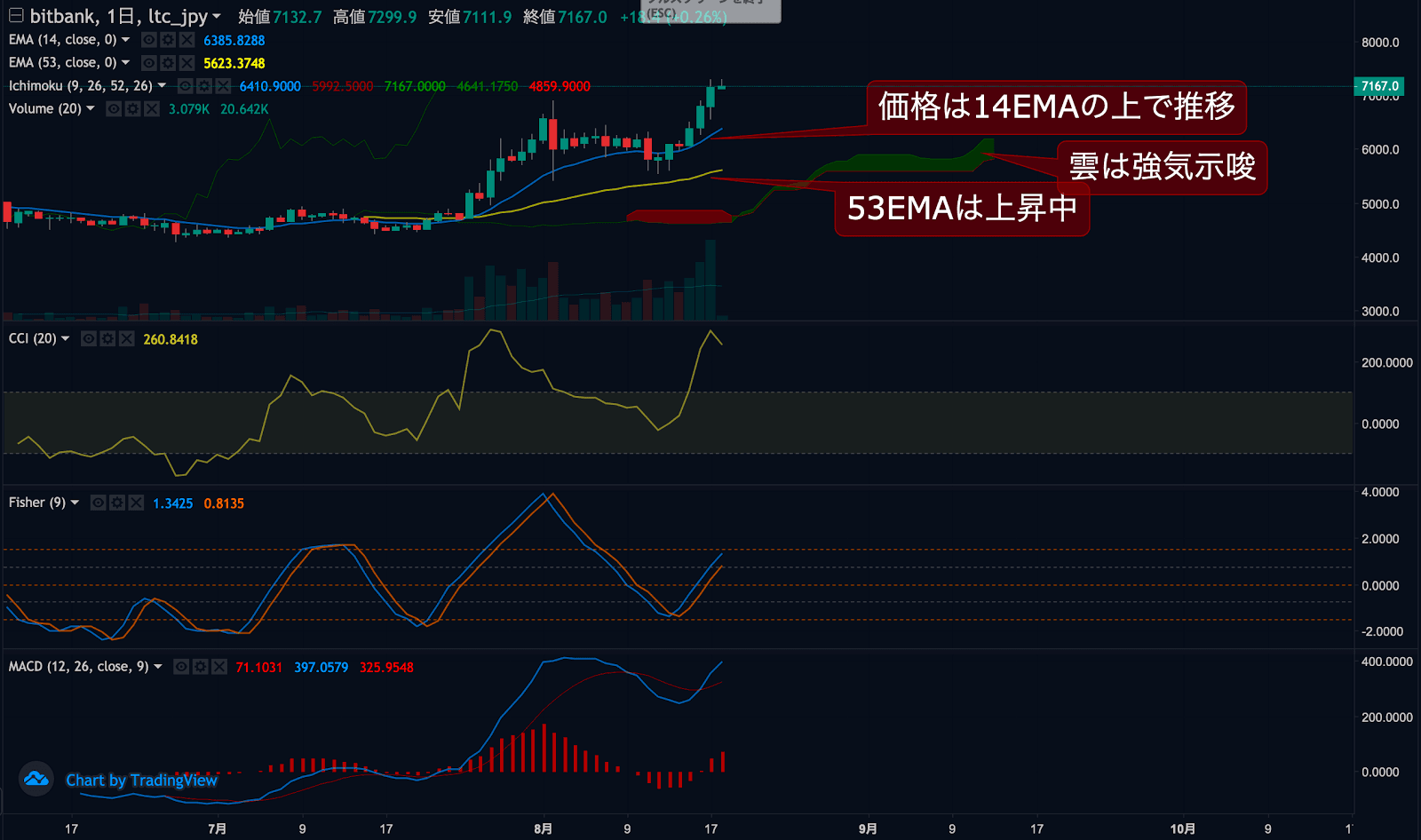The image size is (1421, 840).
Task: Open MACD indicator settings gear
Action: (x=201, y=667)
